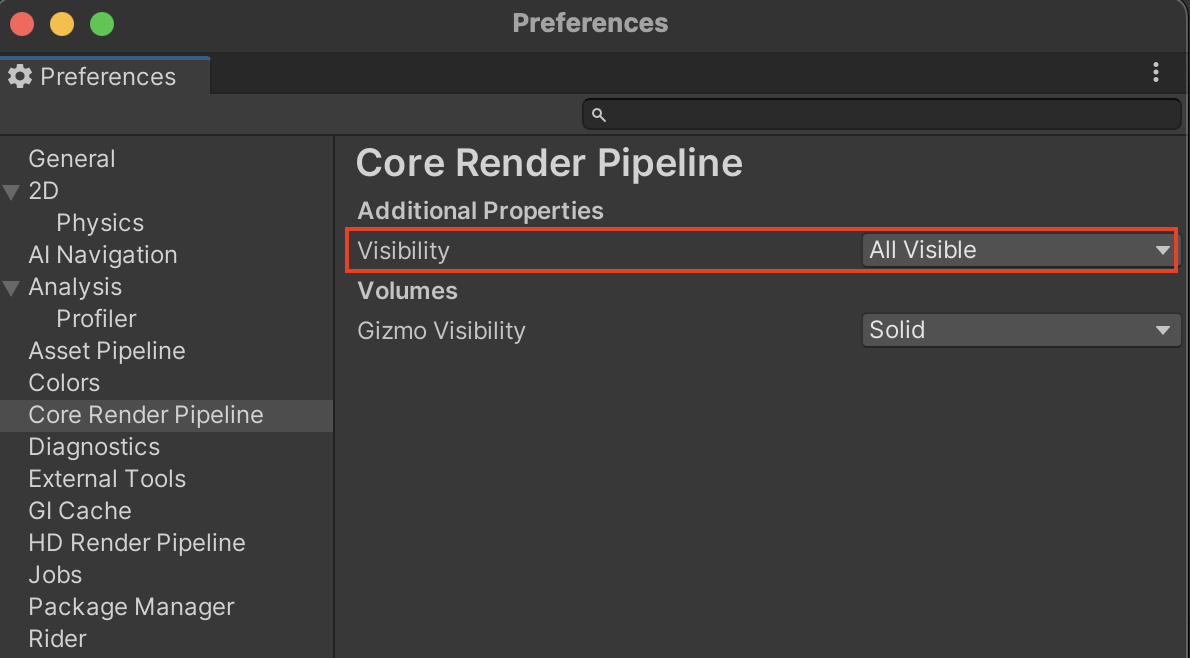Go to Package Manager preferences
The width and height of the screenshot is (1190, 658).
coord(131,607)
